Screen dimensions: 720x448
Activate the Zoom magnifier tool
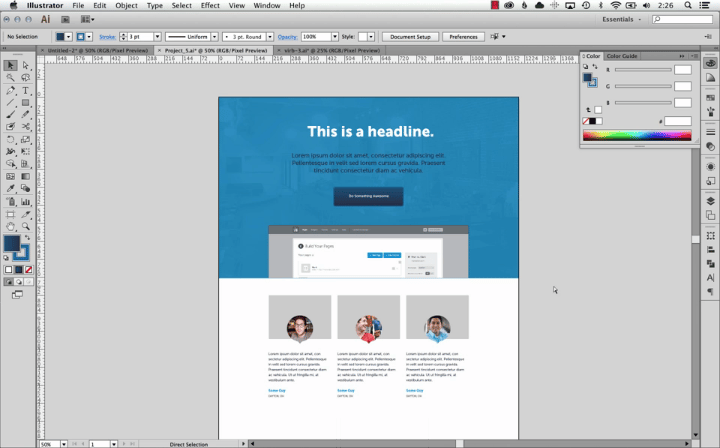pos(25,226)
